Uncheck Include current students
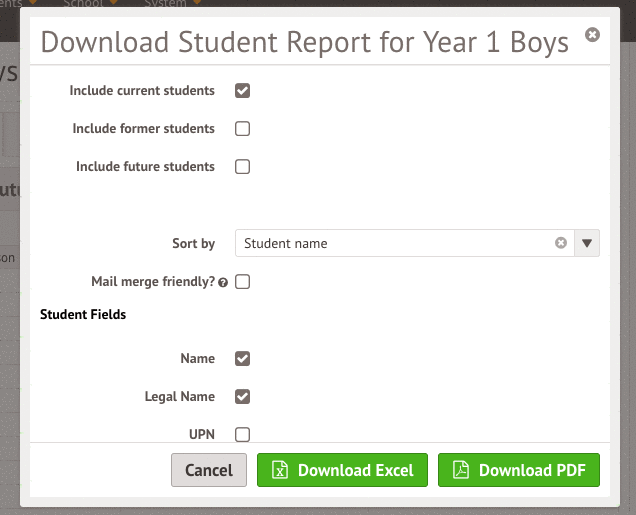 pos(242,91)
